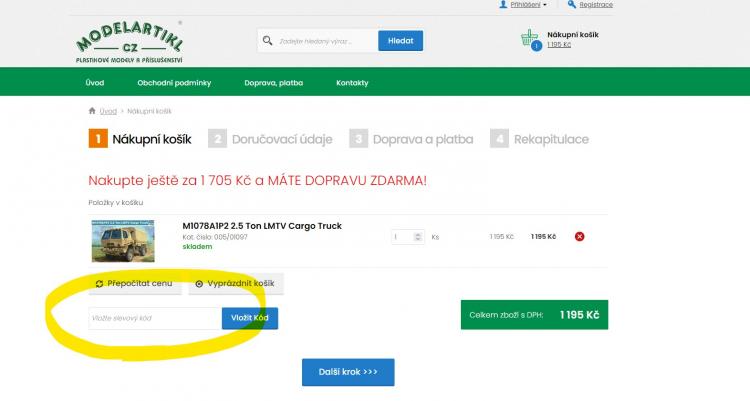Select step 4 Rekapitulace
Screen dimensions: 750x401
tap(540, 139)
